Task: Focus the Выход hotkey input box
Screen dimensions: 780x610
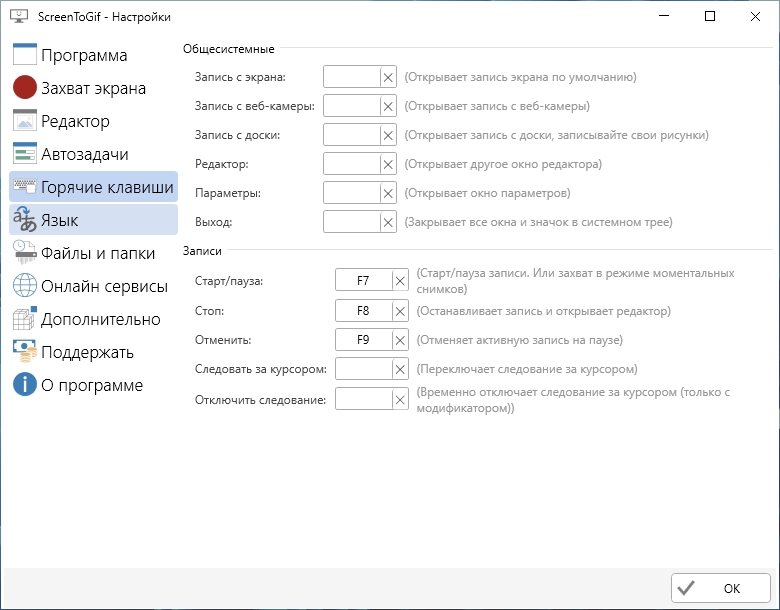Action: point(352,222)
